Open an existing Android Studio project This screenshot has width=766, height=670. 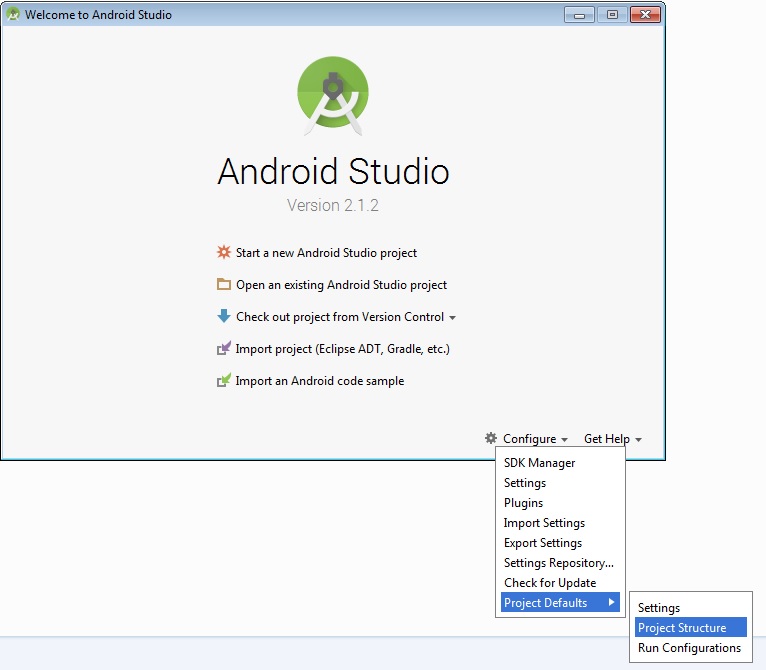(x=341, y=284)
